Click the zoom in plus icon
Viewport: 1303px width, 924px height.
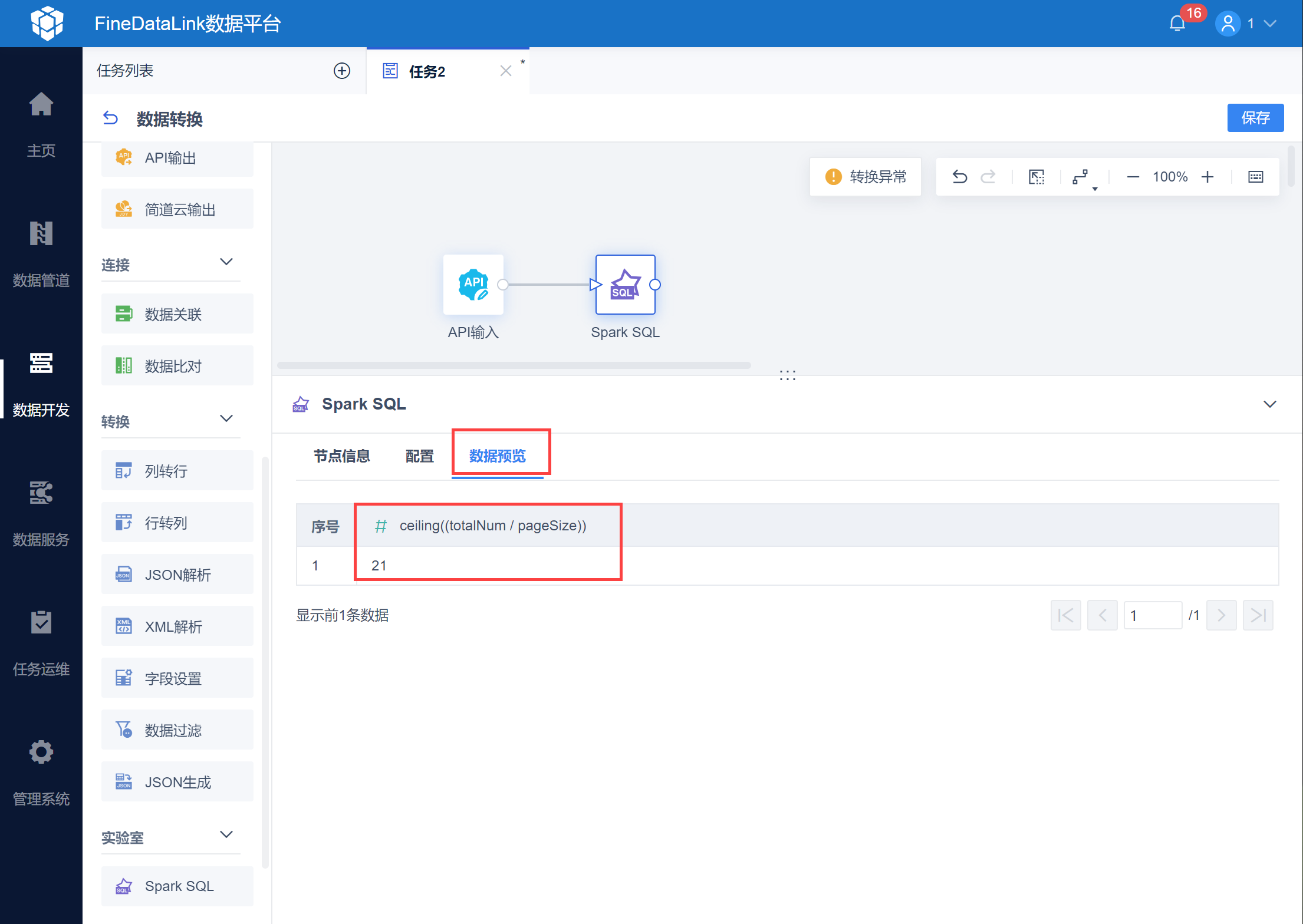pyautogui.click(x=1207, y=177)
